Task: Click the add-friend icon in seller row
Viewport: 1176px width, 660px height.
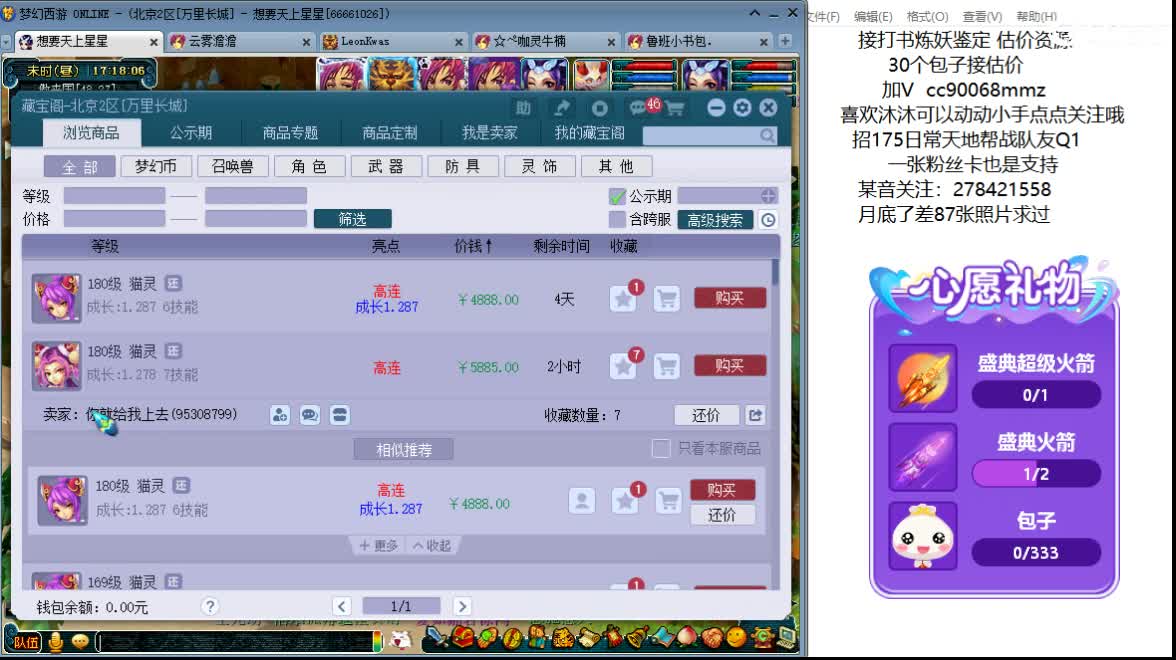Action: [x=280, y=414]
